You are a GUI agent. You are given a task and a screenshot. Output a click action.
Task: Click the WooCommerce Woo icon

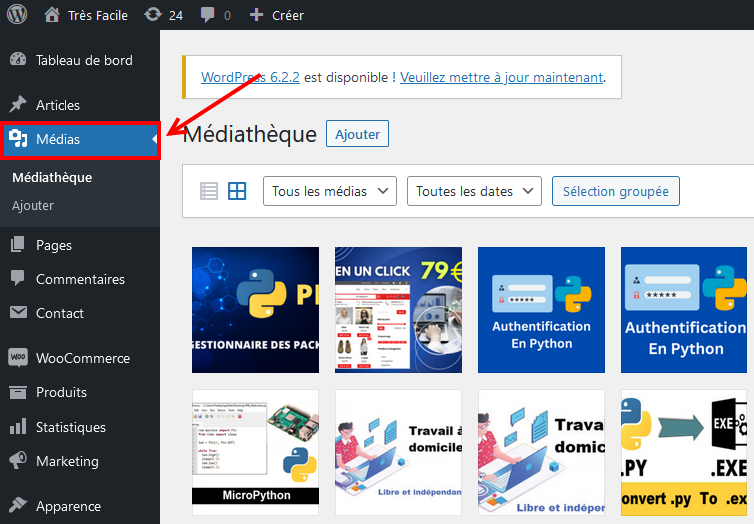pyautogui.click(x=18, y=358)
